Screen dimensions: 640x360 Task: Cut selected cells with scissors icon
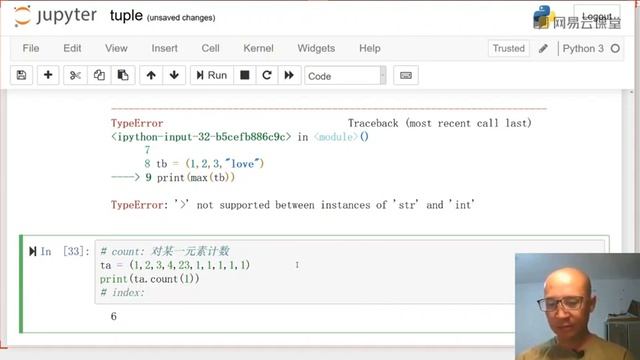[x=75, y=75]
